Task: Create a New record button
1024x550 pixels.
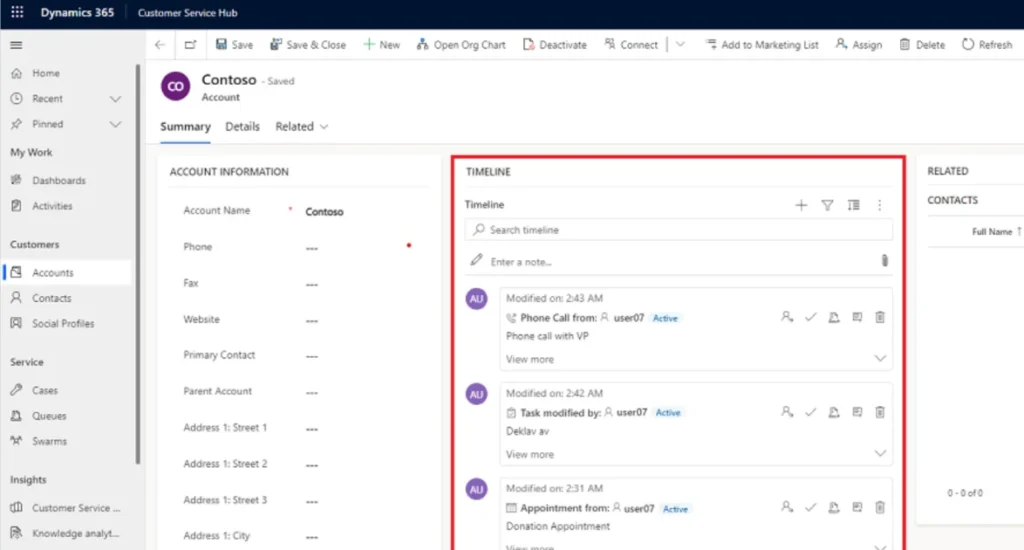Action: pos(381,44)
